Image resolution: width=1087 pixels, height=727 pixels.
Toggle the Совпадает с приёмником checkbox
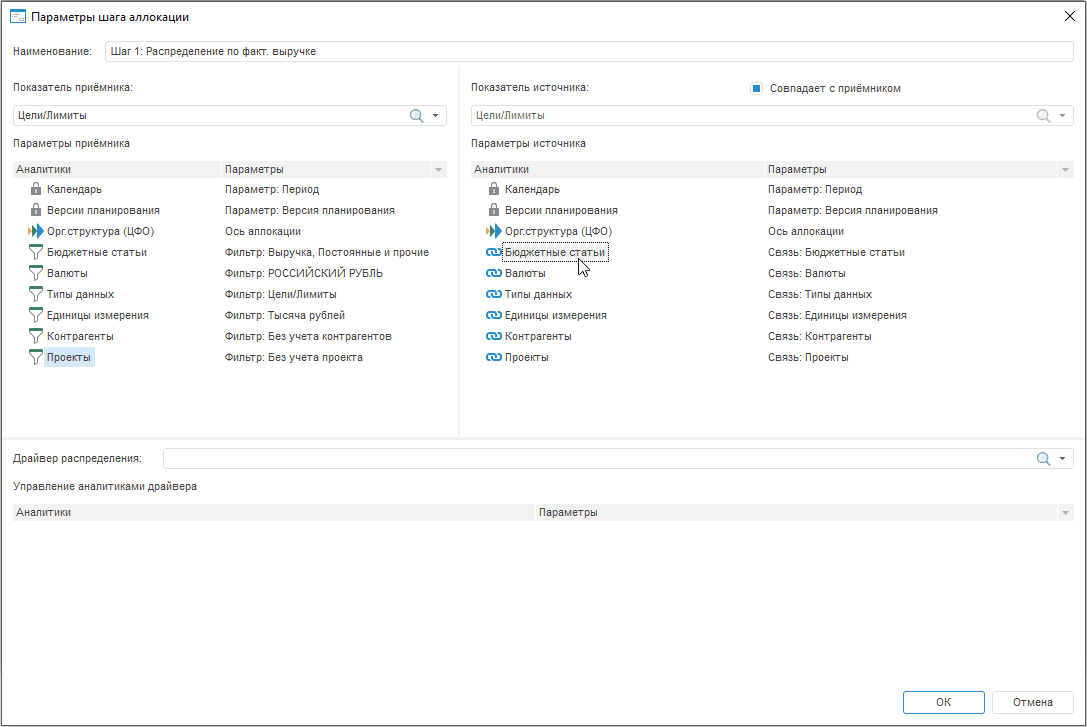[x=757, y=88]
